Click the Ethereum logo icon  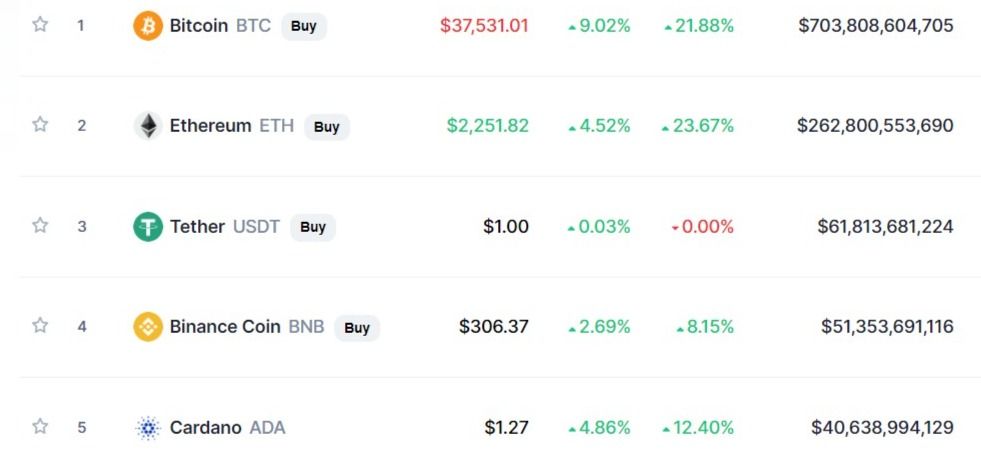(x=148, y=126)
